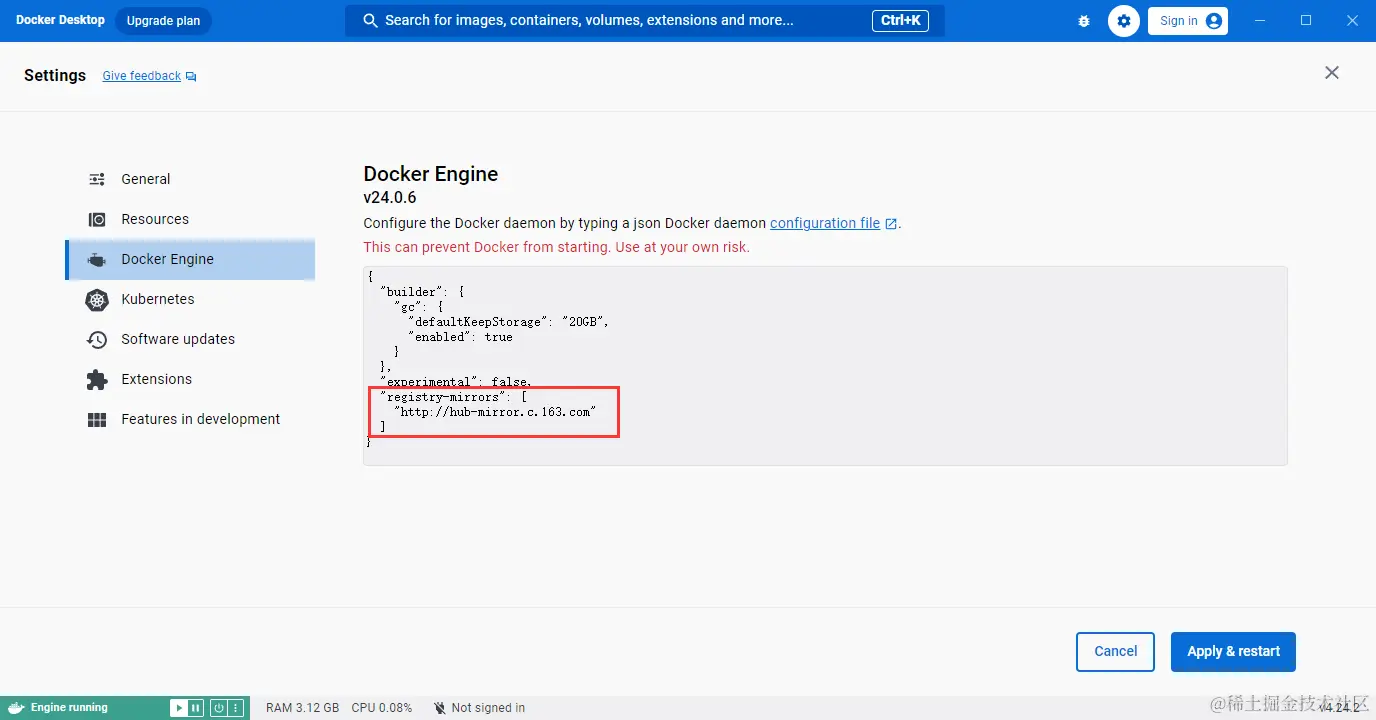
Task: Click the Not signed in status
Action: (x=479, y=708)
